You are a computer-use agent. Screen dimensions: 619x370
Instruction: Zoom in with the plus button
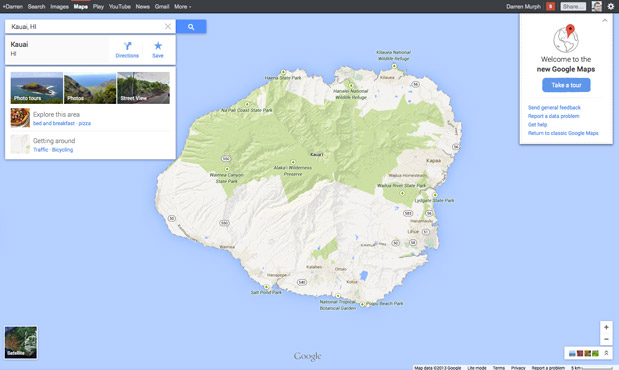point(606,327)
